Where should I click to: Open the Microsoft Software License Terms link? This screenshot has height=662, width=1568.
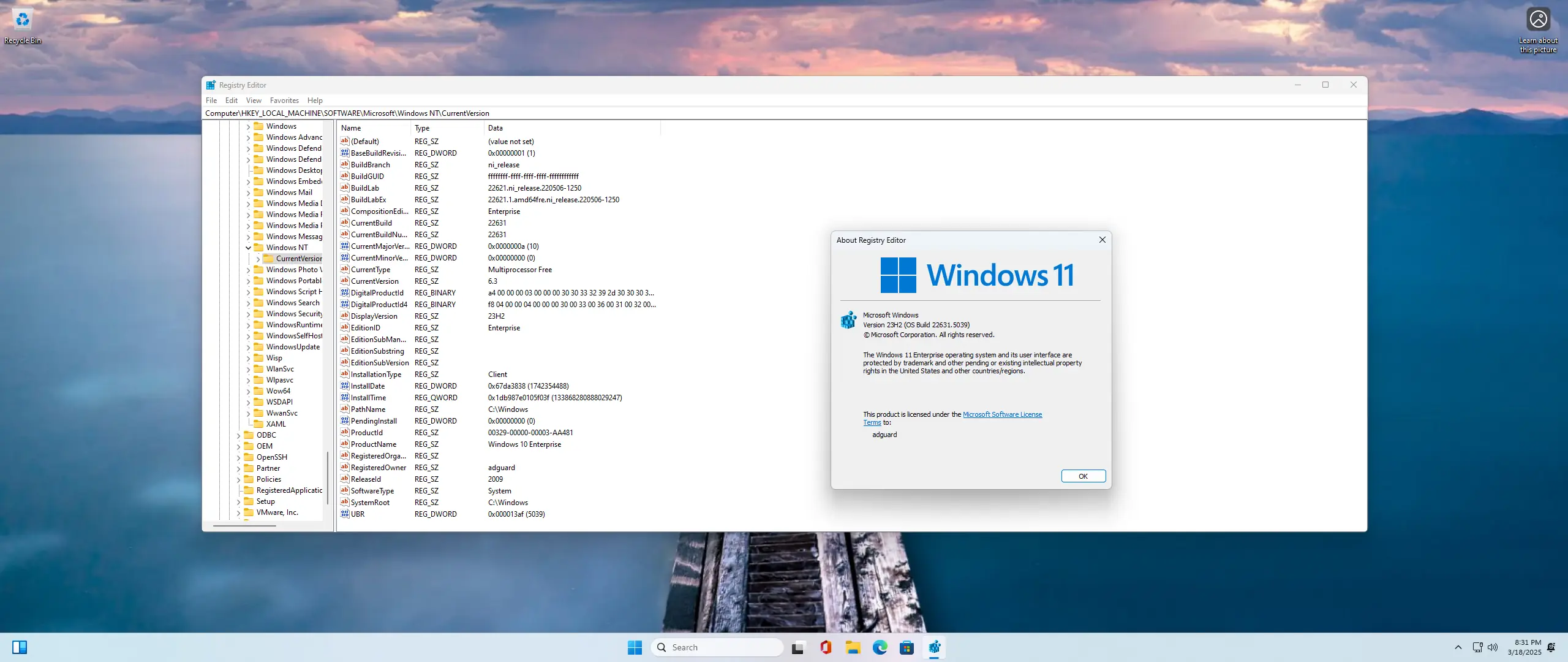(x=1001, y=414)
